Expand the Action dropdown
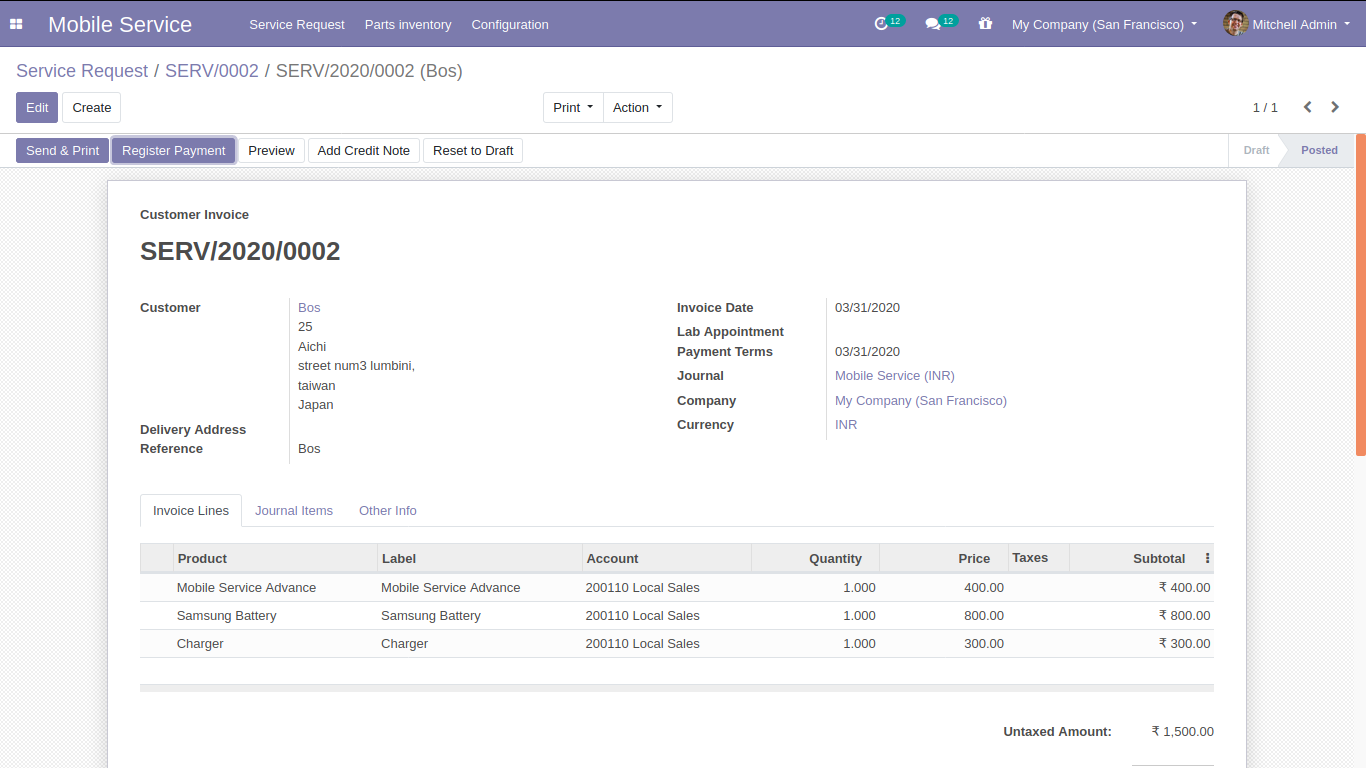Viewport: 1366px width, 768px height. [637, 107]
